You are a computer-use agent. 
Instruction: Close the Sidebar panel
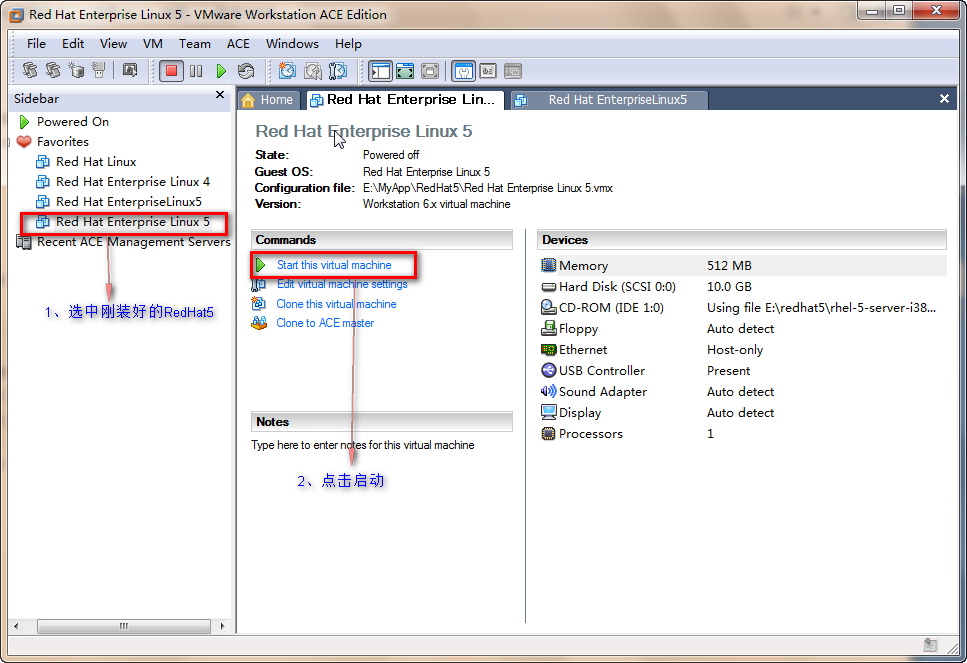point(220,94)
